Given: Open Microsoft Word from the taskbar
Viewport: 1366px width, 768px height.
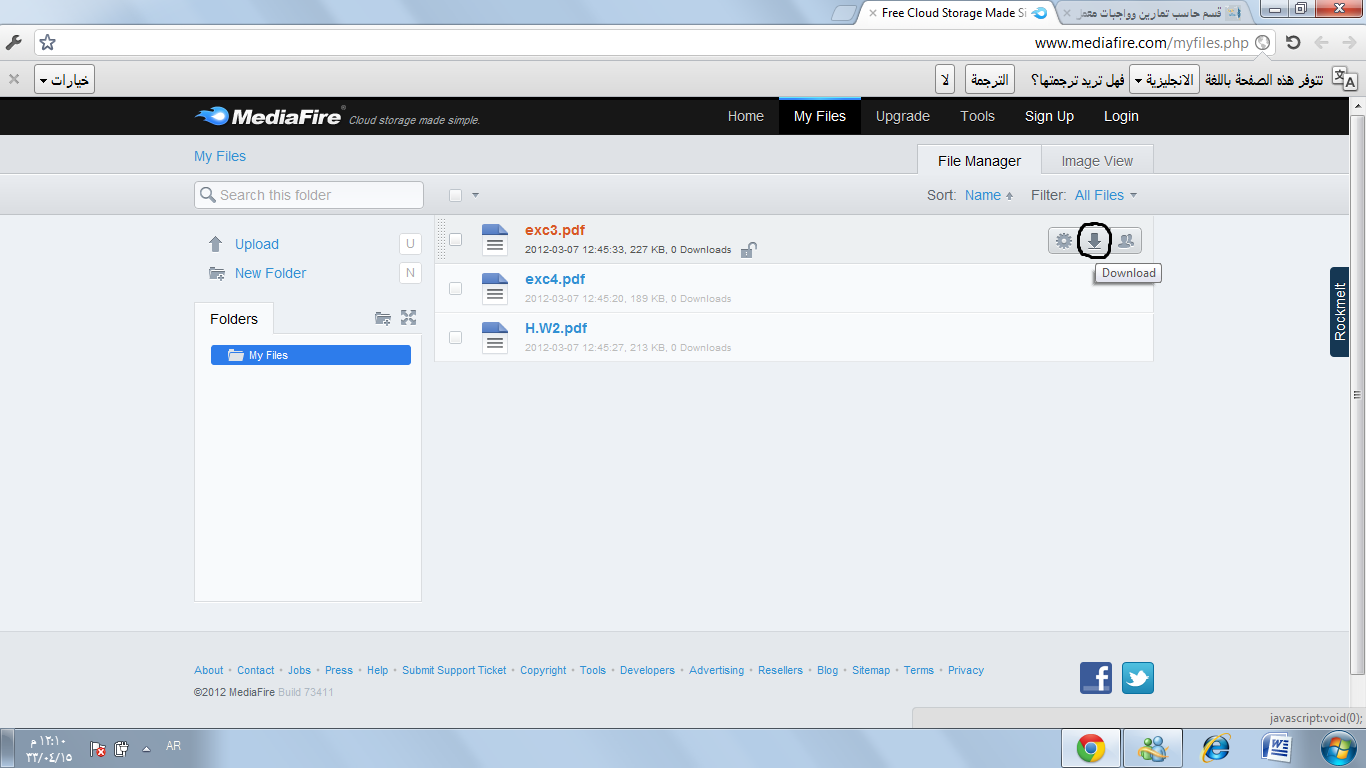Looking at the screenshot, I should [1279, 748].
